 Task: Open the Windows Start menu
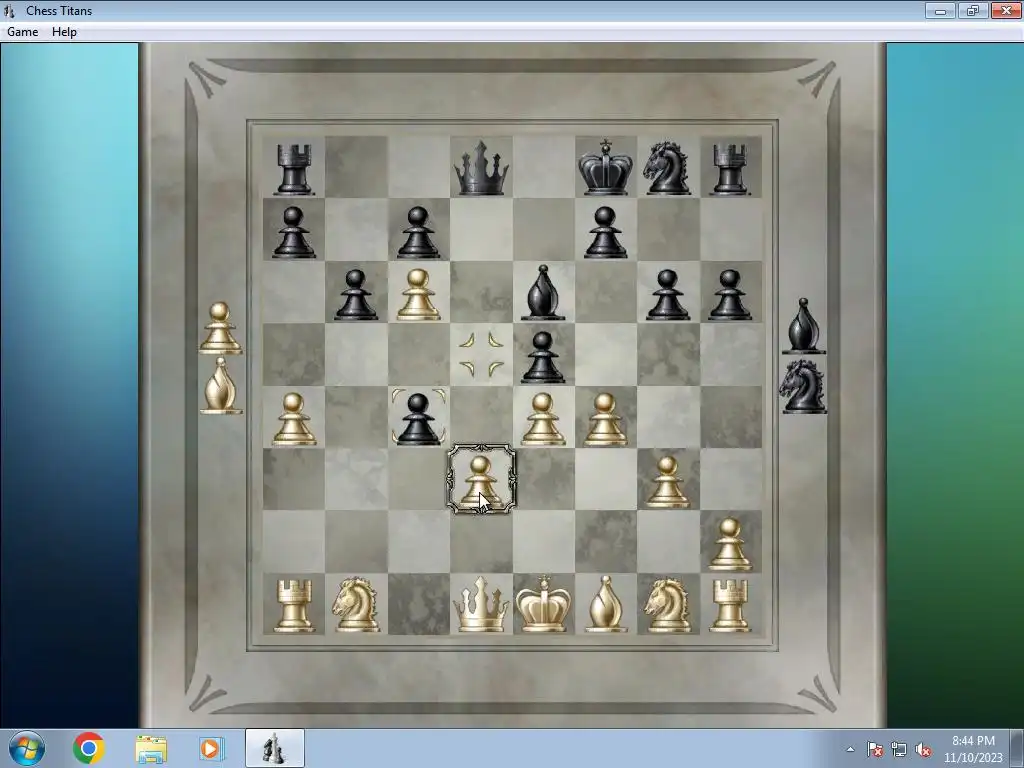pyautogui.click(x=27, y=748)
